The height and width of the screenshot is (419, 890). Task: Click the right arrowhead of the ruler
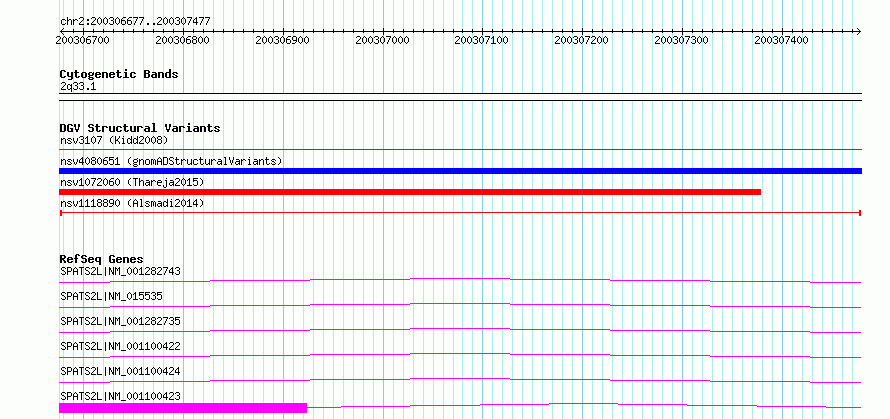point(858,31)
